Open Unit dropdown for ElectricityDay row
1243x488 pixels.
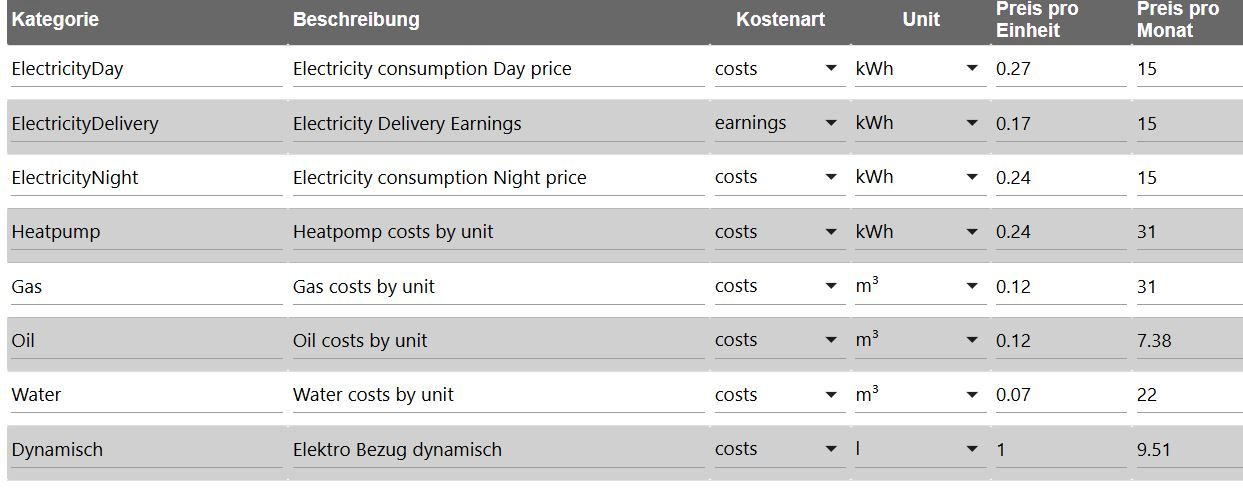click(x=918, y=69)
